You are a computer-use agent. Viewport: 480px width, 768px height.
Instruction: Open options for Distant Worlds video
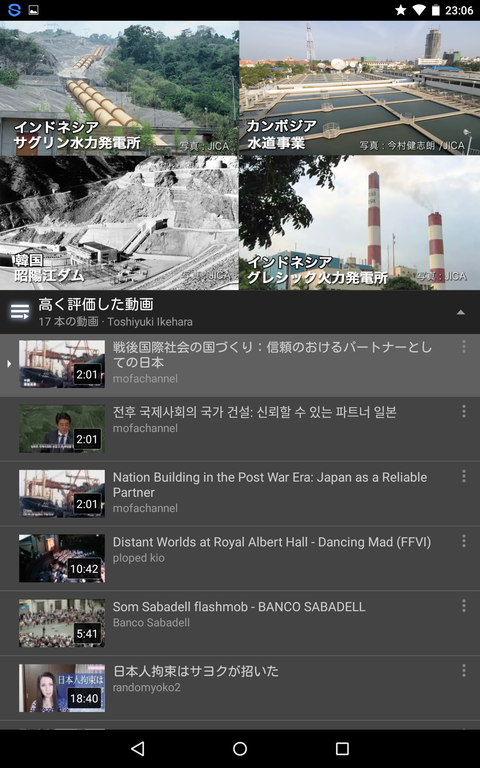click(x=463, y=541)
